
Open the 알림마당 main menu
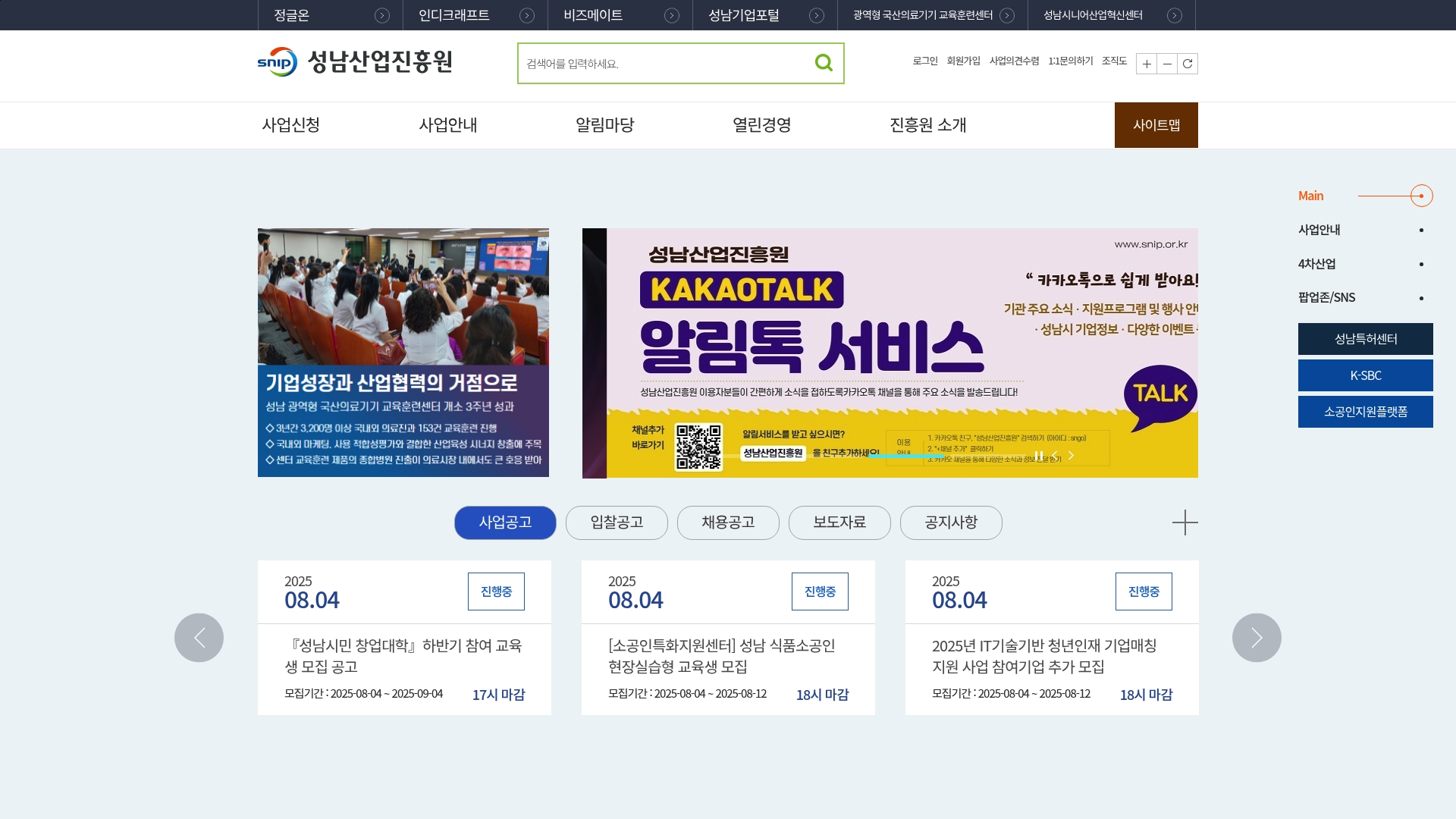click(605, 125)
